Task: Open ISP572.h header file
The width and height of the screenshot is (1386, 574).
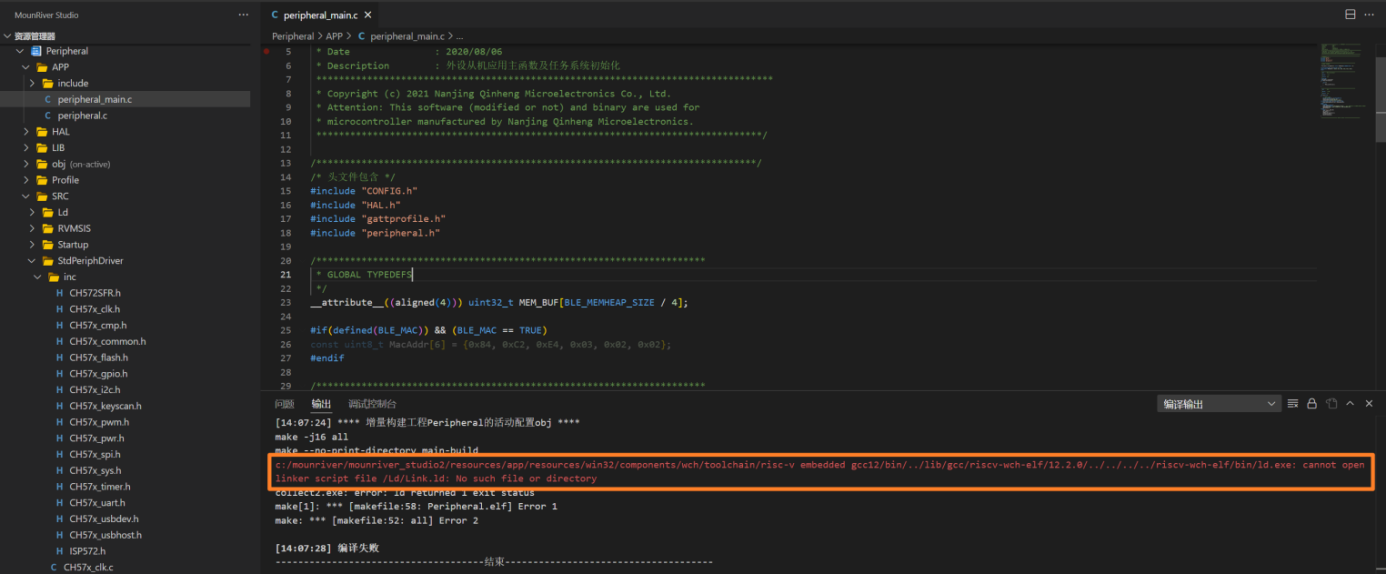Action: [87, 551]
